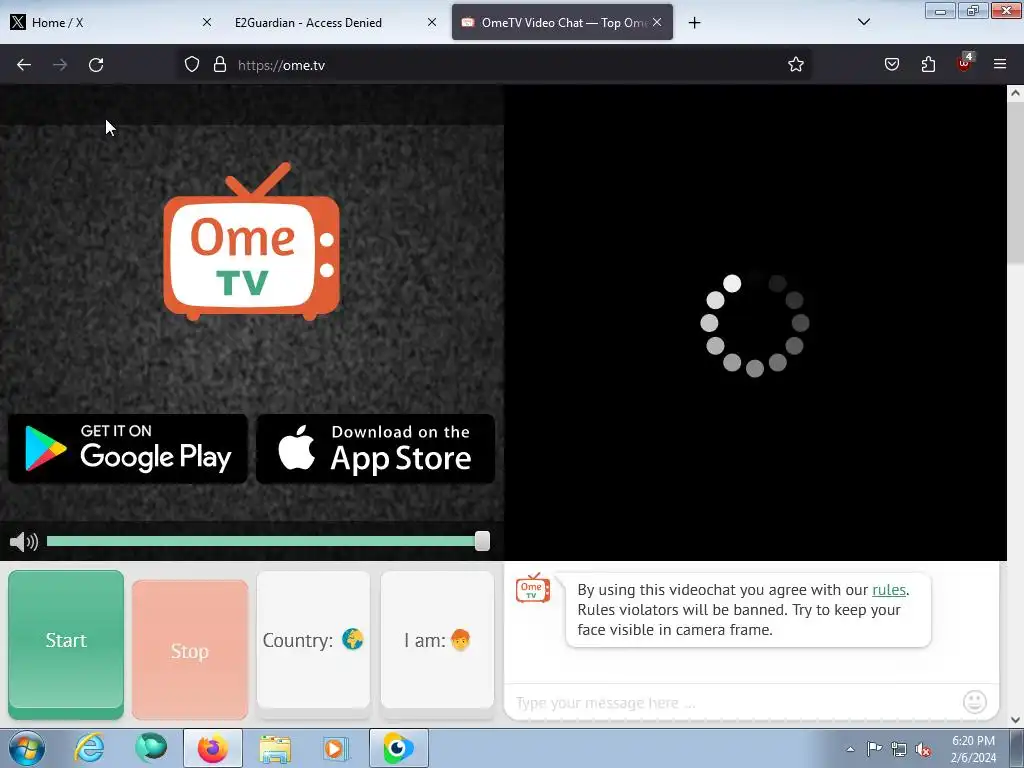Open the network tray icon

click(899, 749)
